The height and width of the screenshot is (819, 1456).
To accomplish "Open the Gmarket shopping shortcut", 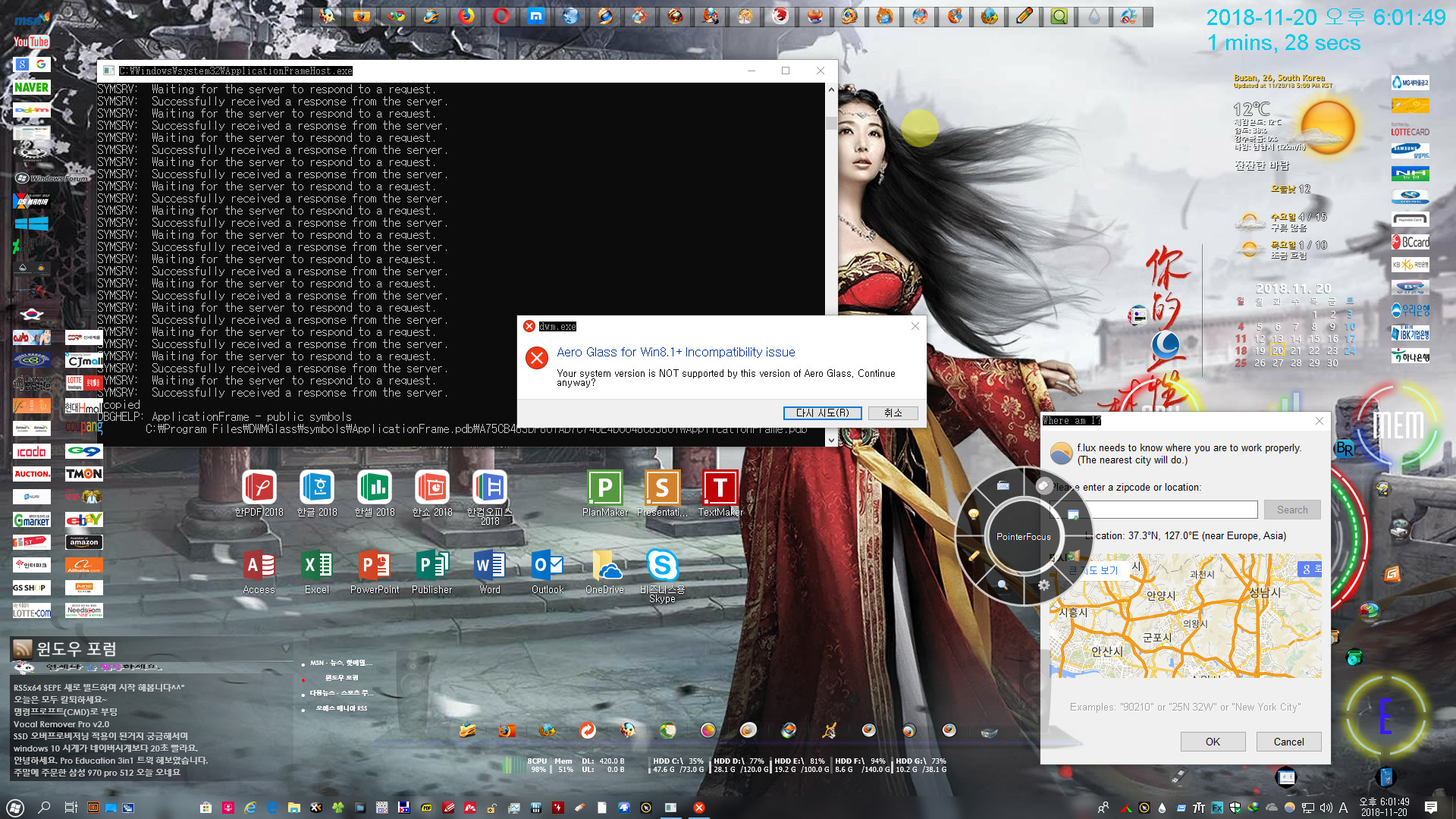I will pyautogui.click(x=31, y=520).
